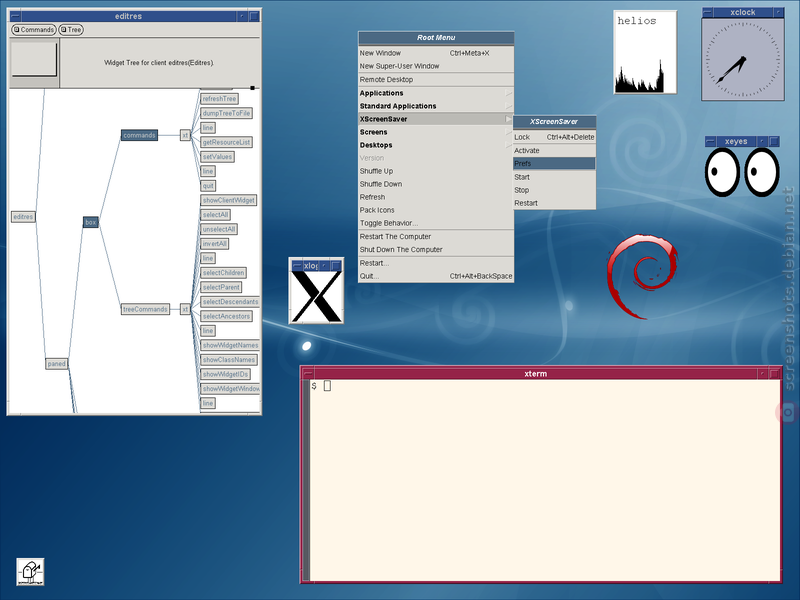Choose Start in XScreenSaver submenu
The image size is (800, 600).
point(554,178)
